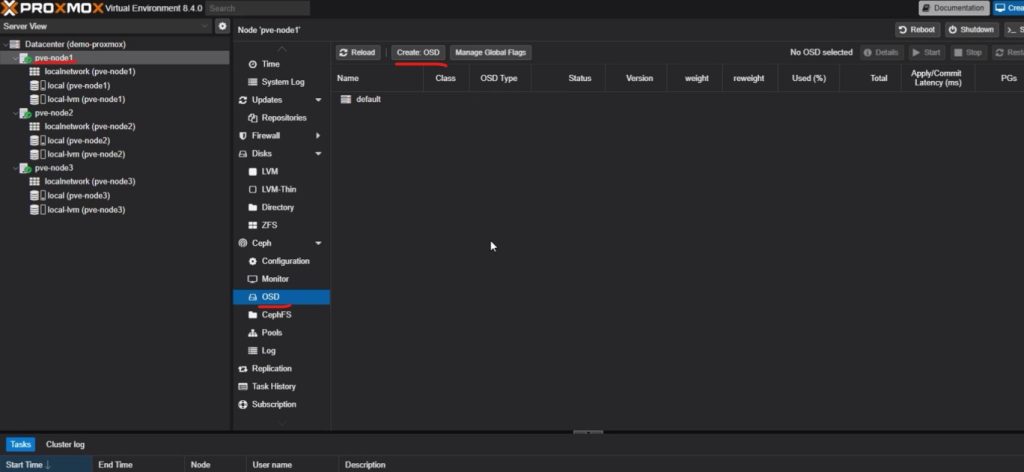
Task: Click the System Log list icon
Action: tap(253, 82)
